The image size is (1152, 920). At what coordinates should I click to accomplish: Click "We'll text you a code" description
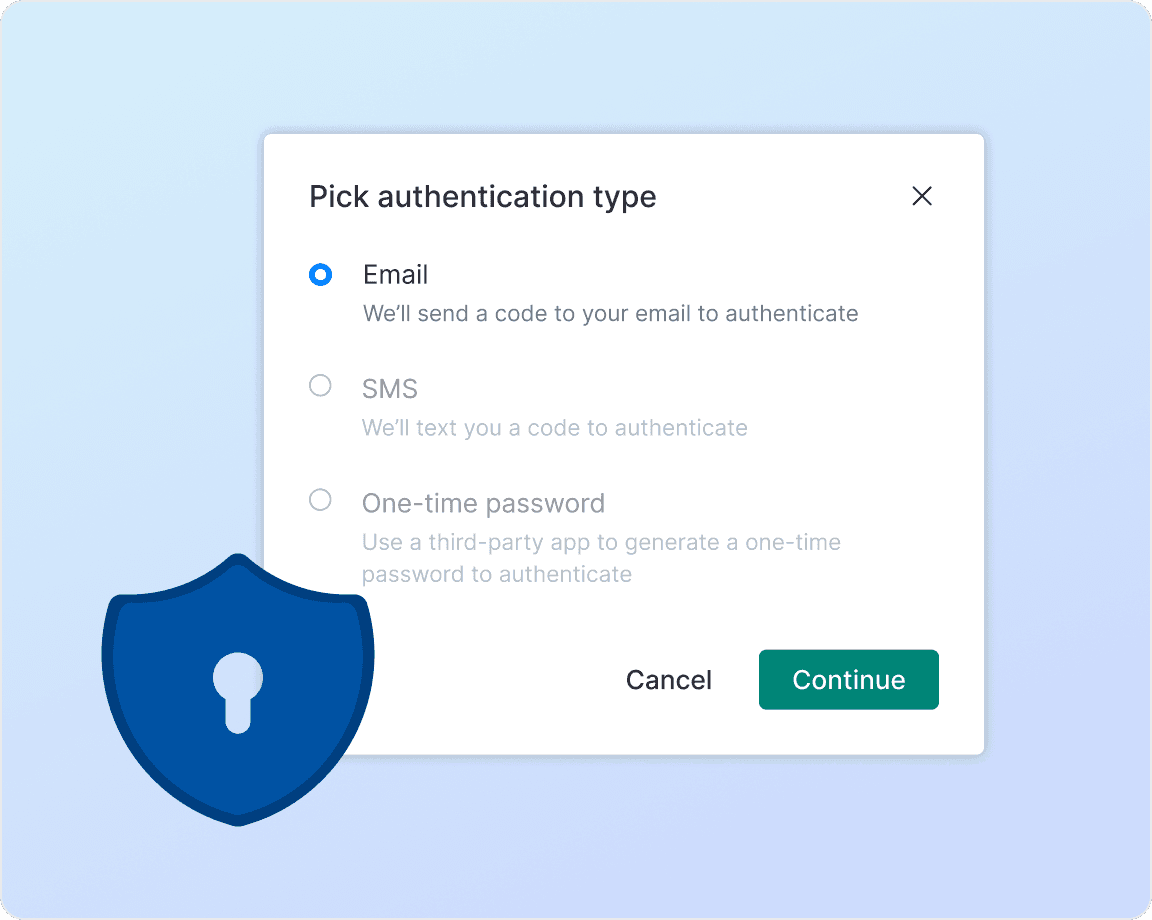[554, 428]
